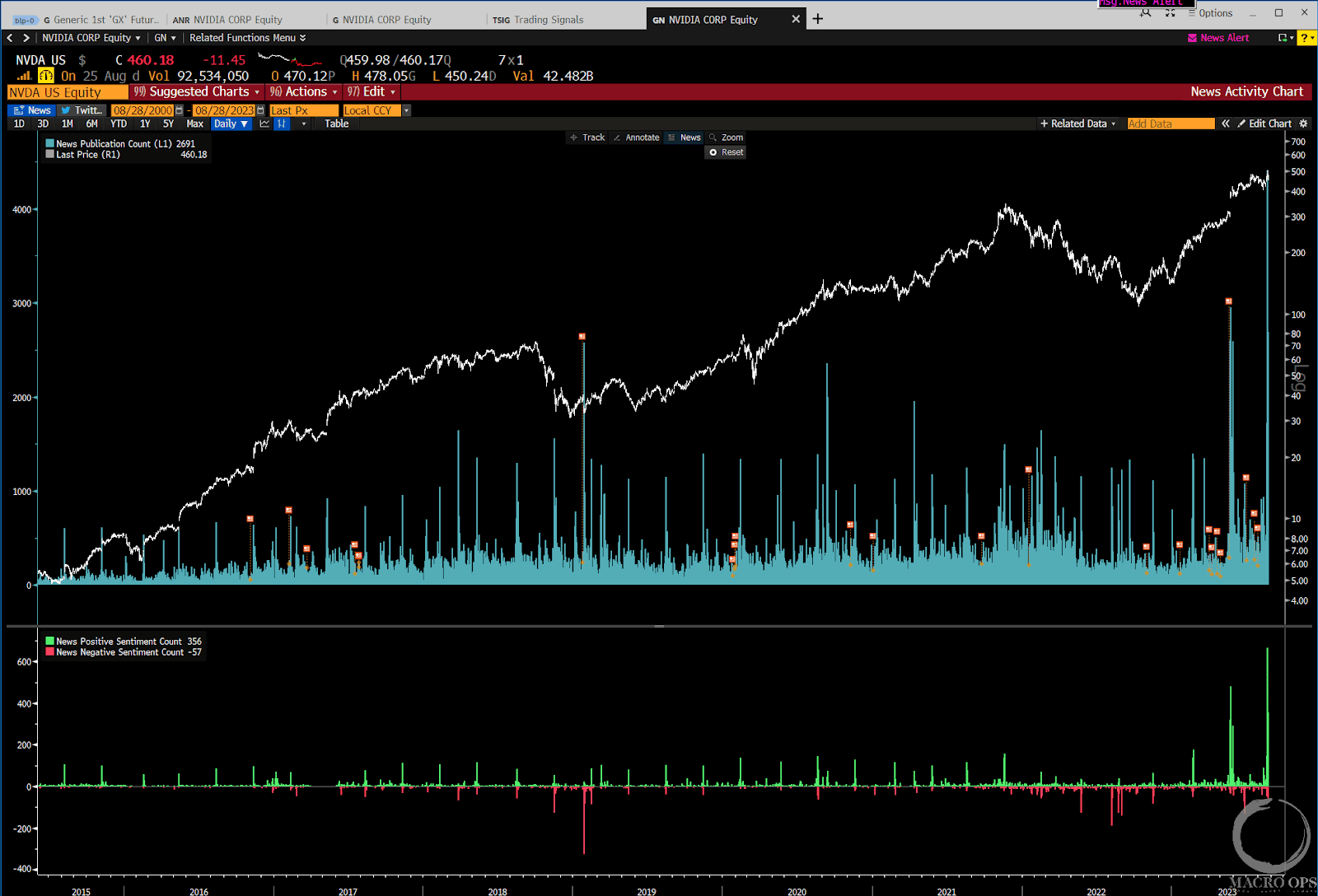1318x896 pixels.
Task: Click Positive Sentiment green legend swatch
Action: [x=50, y=642]
